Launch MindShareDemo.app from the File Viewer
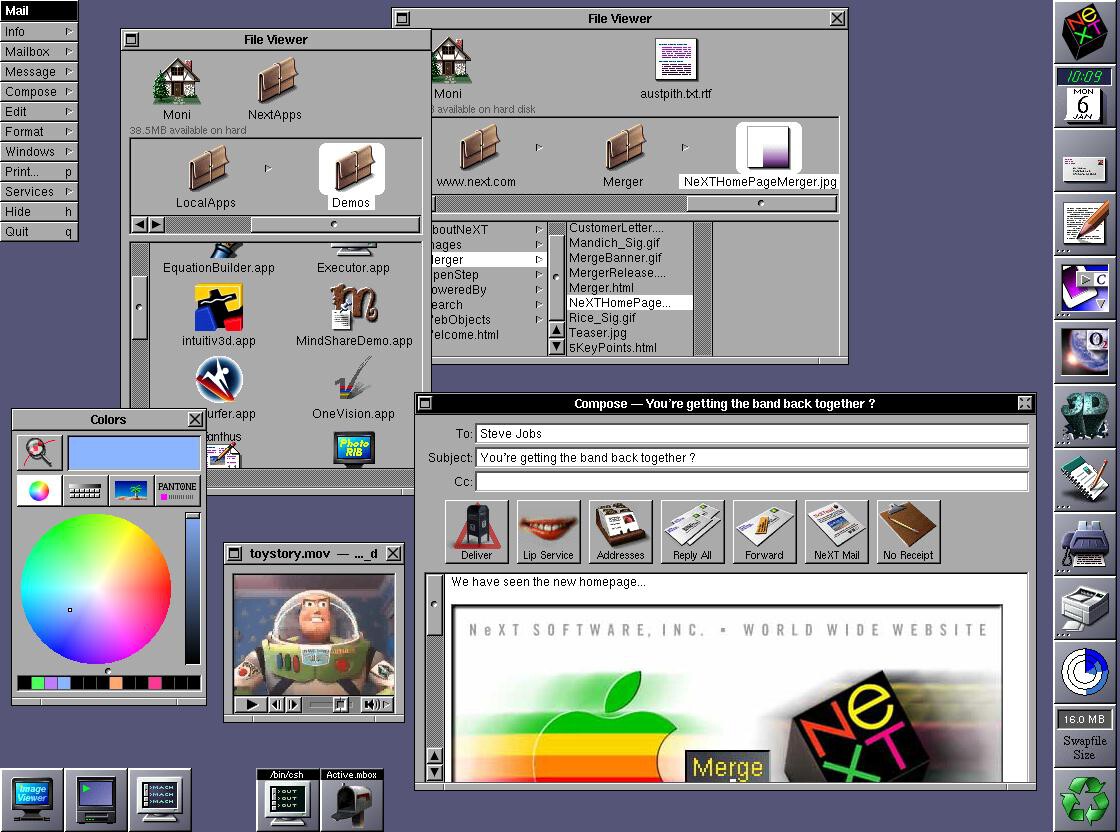 pos(353,306)
